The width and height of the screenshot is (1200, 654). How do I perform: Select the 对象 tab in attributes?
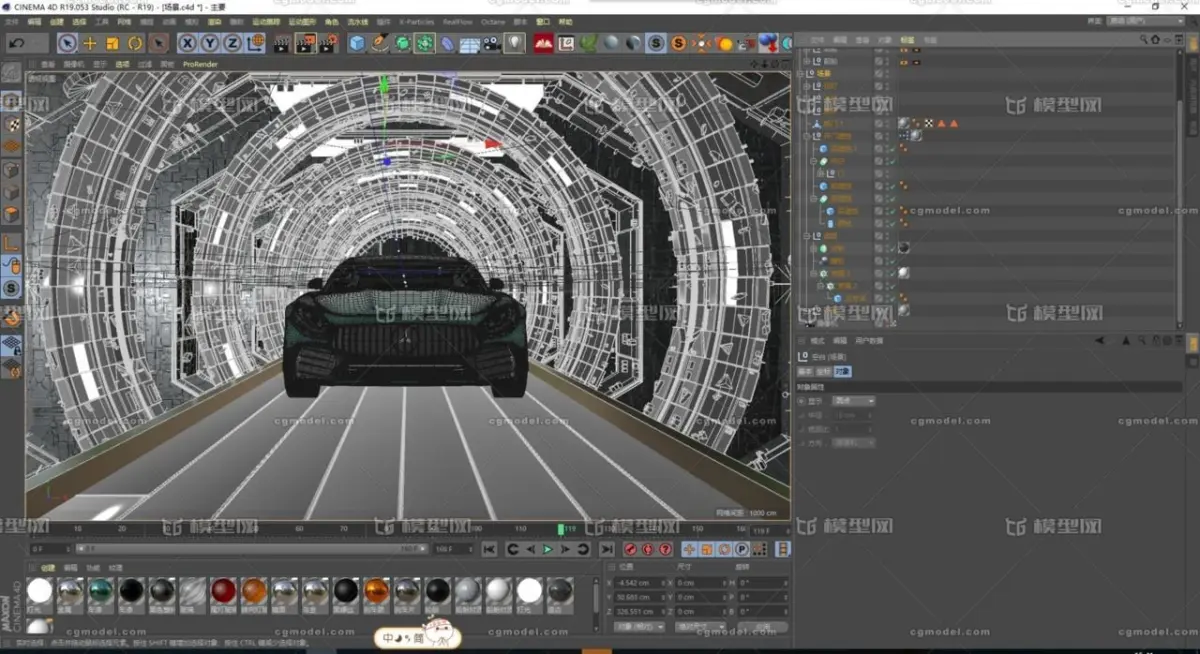pyautogui.click(x=842, y=371)
